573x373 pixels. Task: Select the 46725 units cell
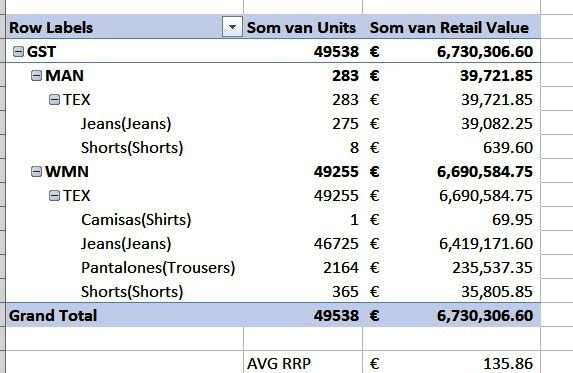(x=303, y=244)
